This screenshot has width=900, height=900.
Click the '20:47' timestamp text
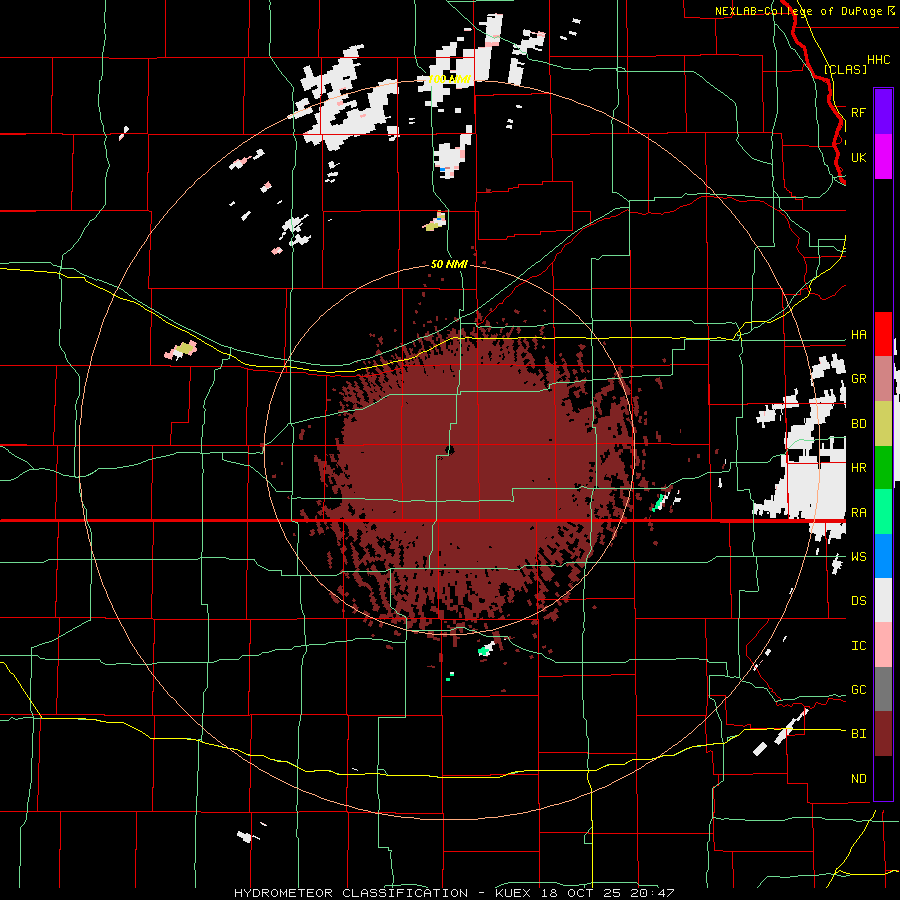tap(653, 893)
